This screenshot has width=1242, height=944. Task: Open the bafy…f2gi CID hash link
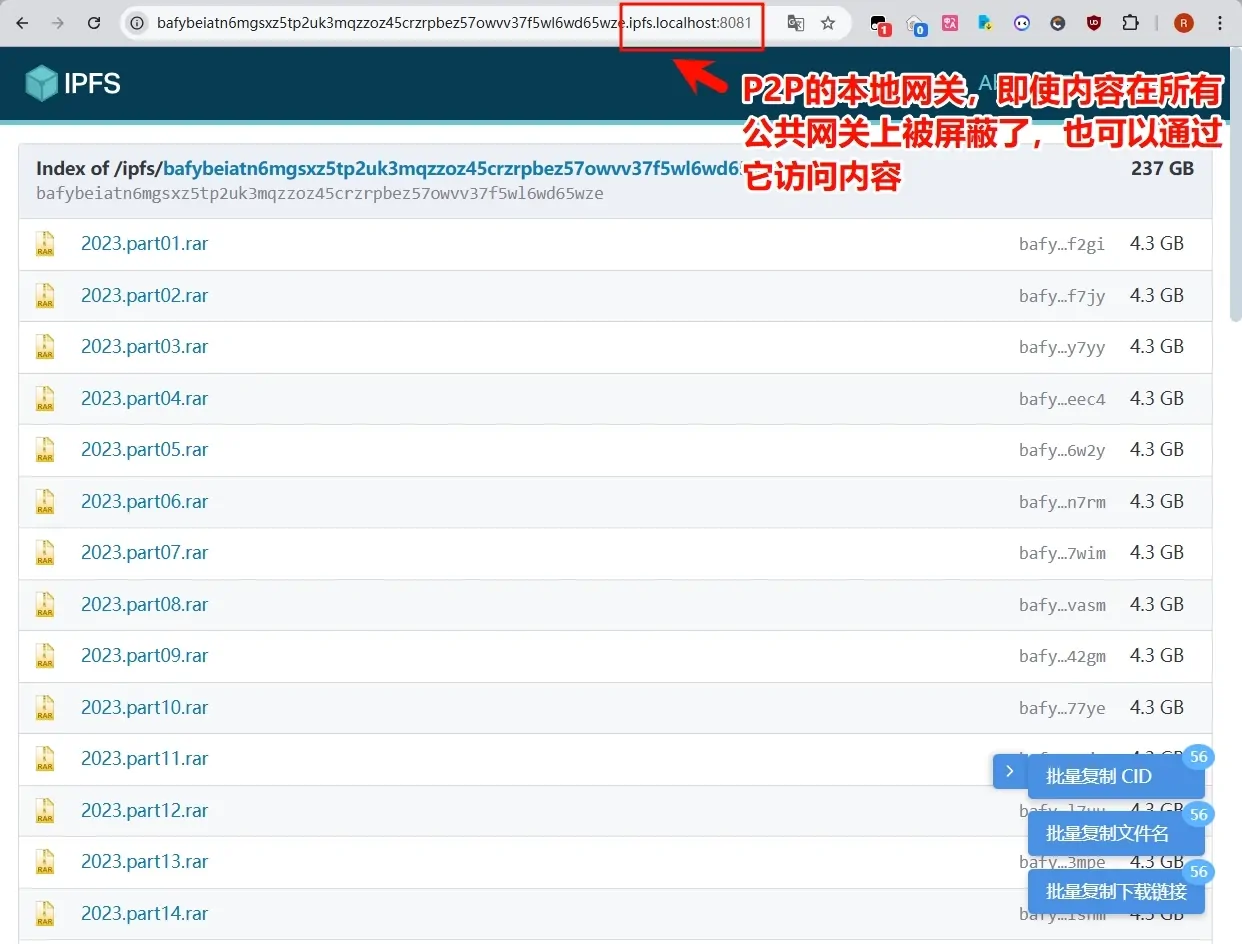tap(1062, 244)
